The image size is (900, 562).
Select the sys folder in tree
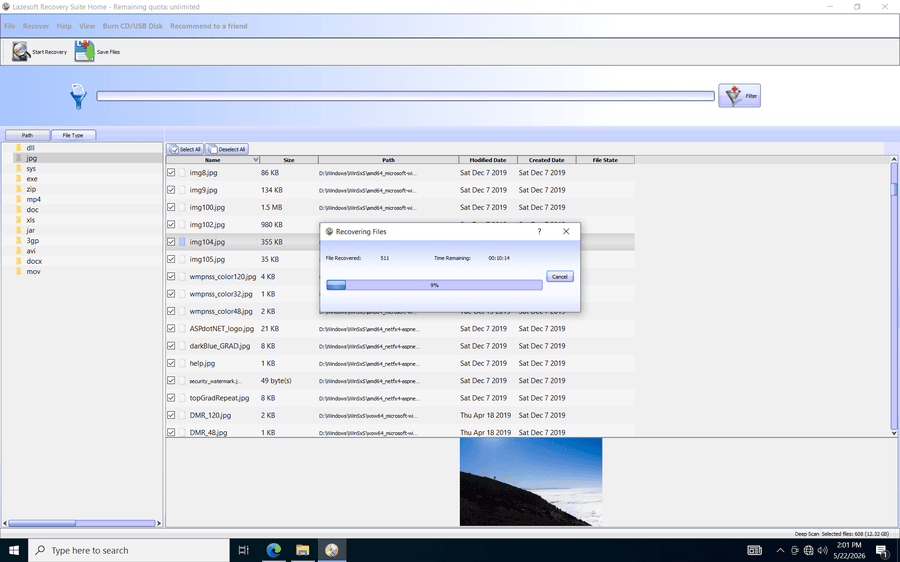pos(31,168)
